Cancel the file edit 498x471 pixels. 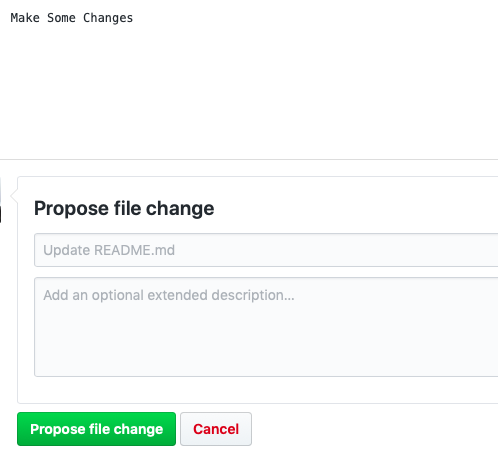[216, 429]
